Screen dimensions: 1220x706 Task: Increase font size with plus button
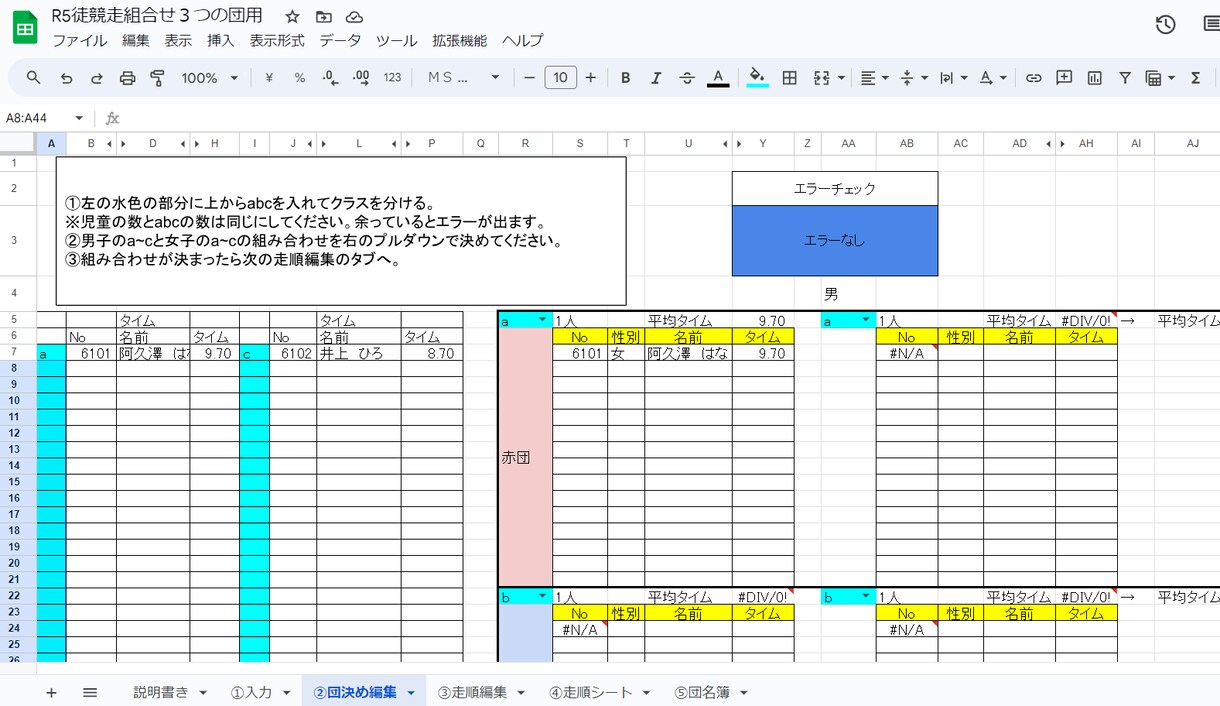point(591,78)
